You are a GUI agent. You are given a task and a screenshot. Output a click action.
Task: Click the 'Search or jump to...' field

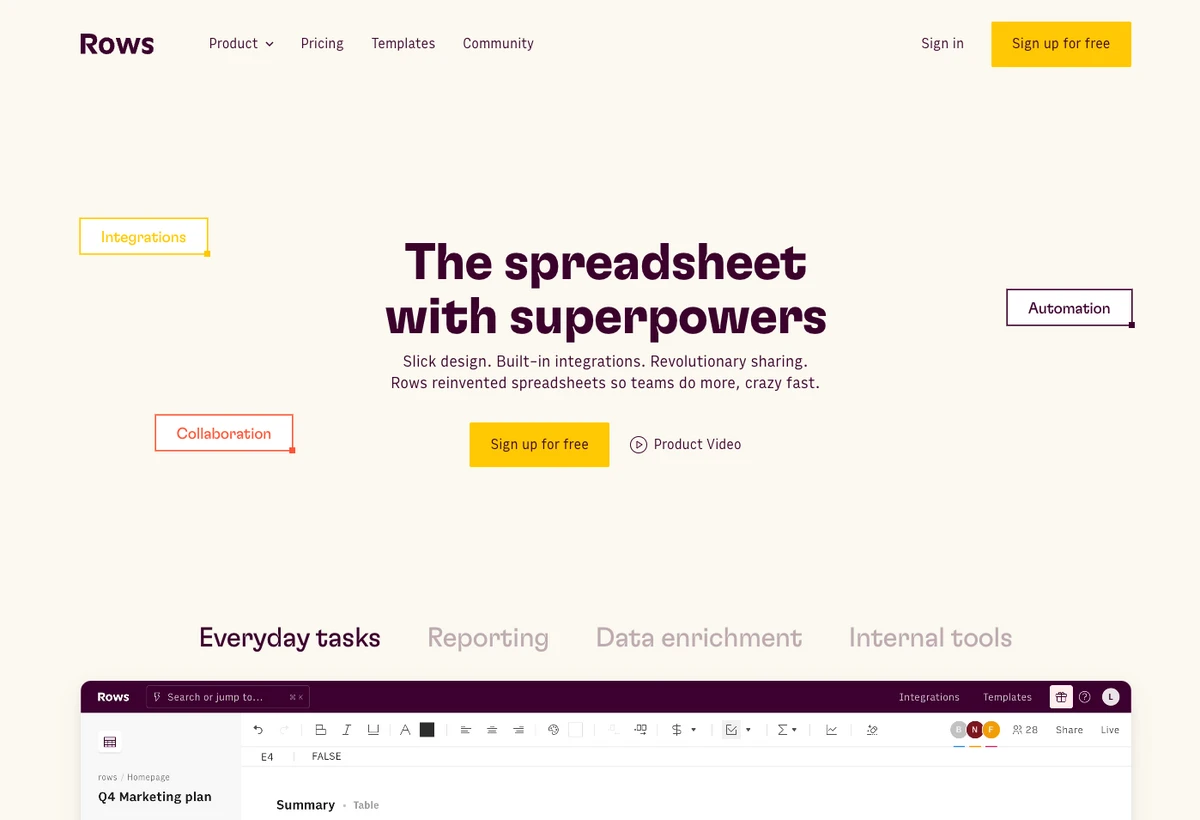coord(228,697)
